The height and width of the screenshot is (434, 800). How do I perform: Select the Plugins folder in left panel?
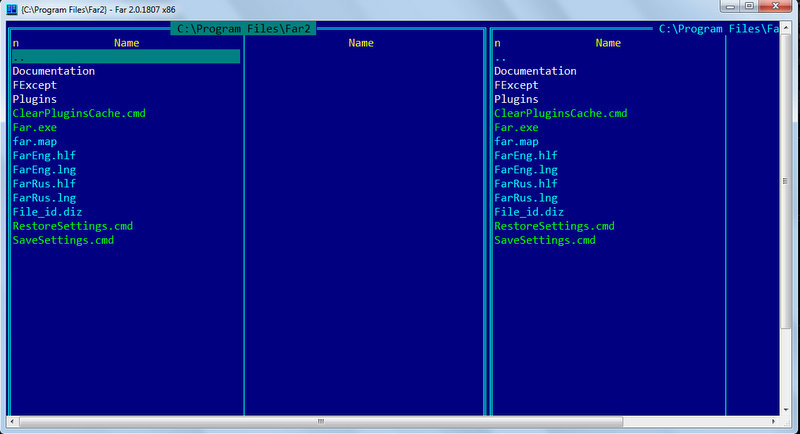35,99
